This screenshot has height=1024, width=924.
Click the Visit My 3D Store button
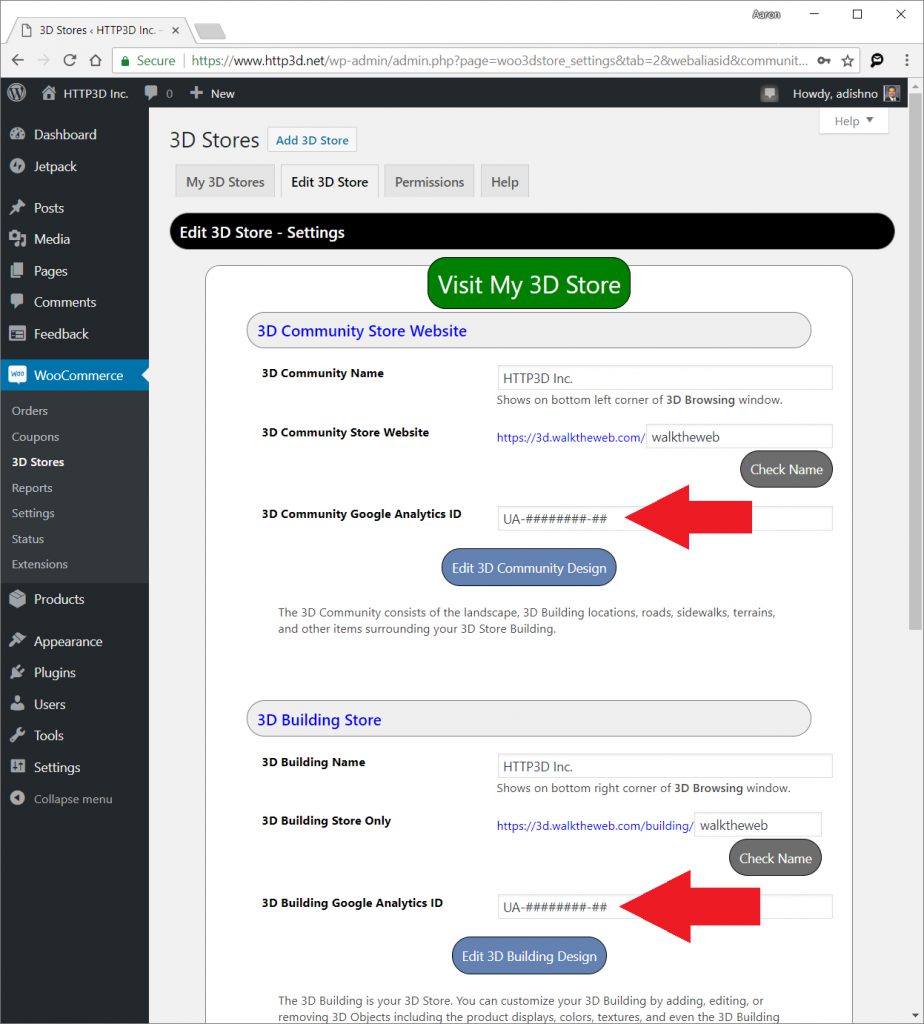click(x=528, y=283)
